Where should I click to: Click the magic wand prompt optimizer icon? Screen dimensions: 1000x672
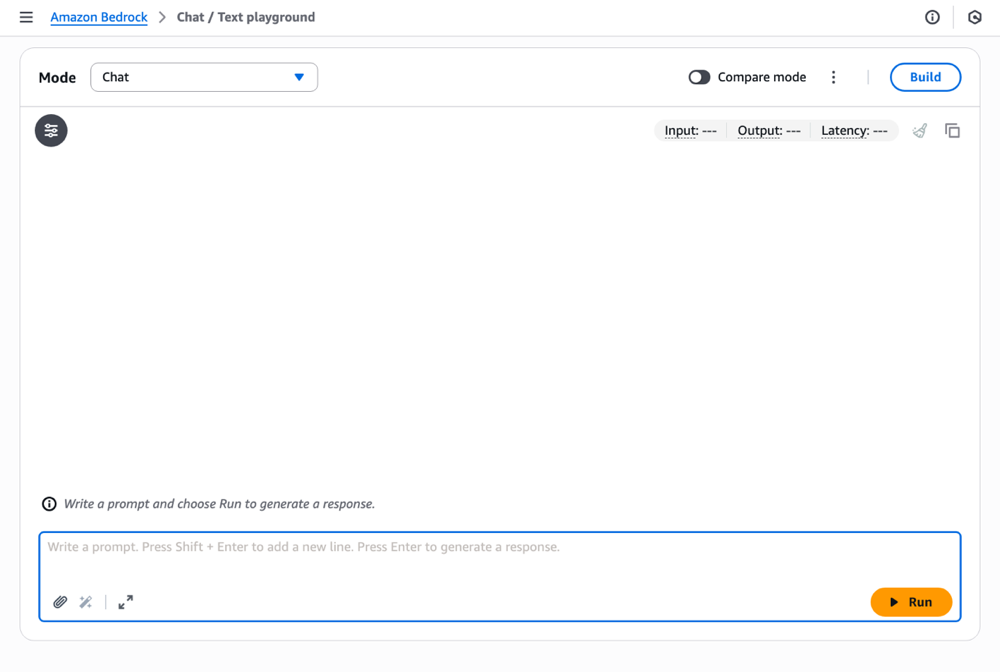85,602
